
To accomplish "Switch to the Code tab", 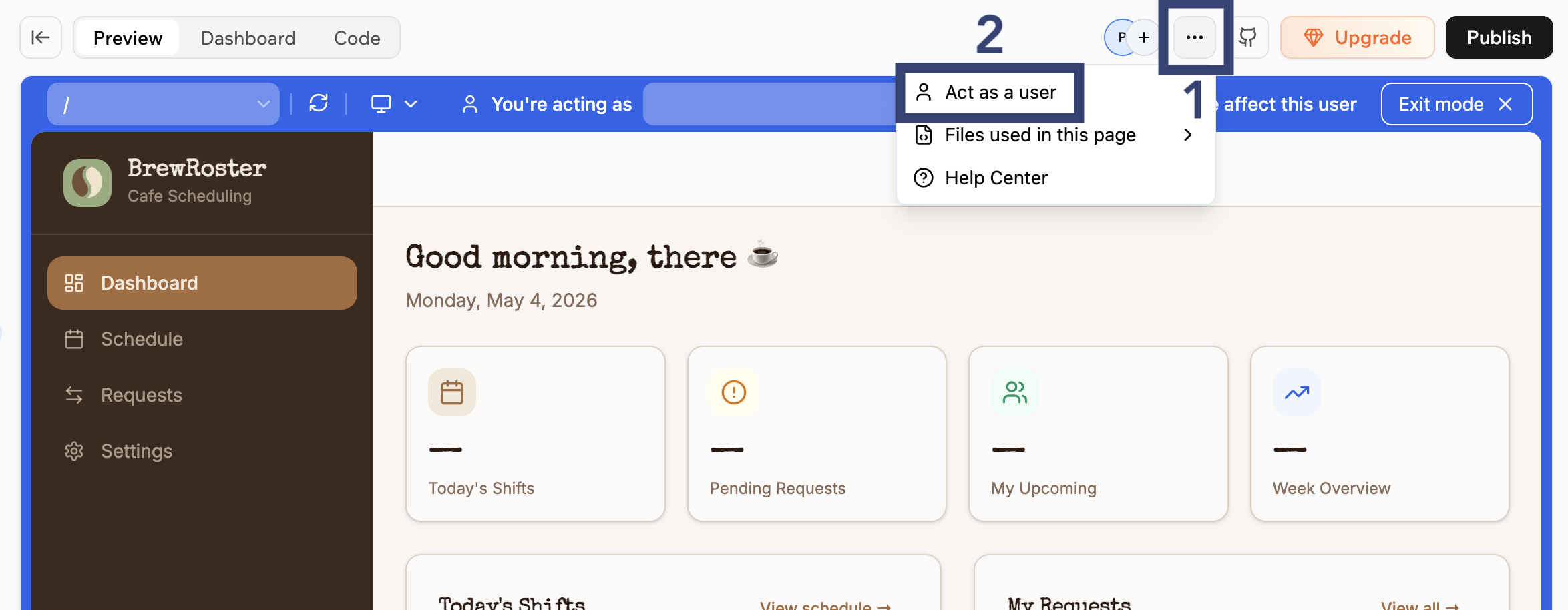I will [357, 38].
